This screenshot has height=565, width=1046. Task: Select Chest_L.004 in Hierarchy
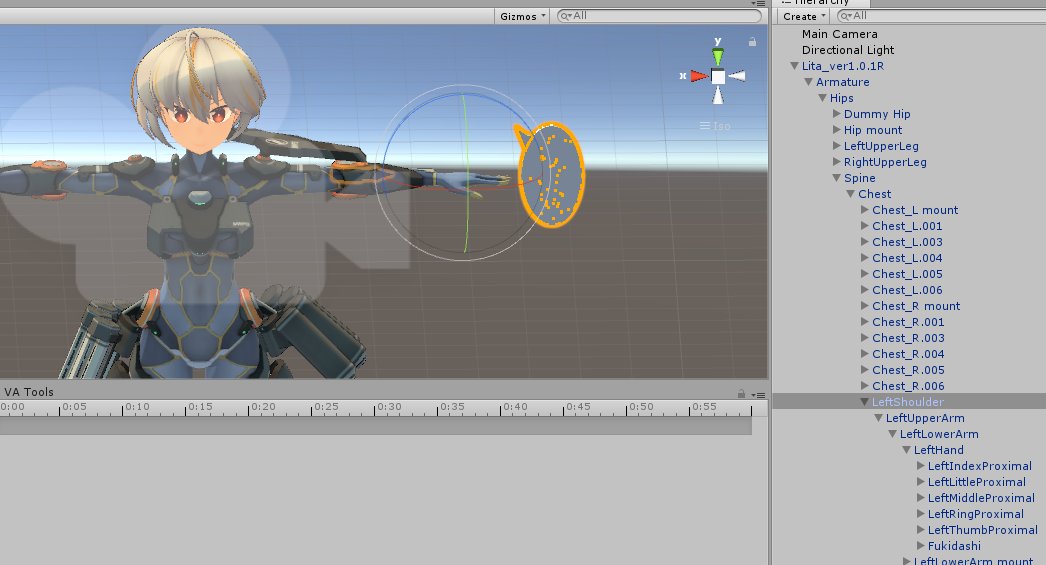(907, 258)
